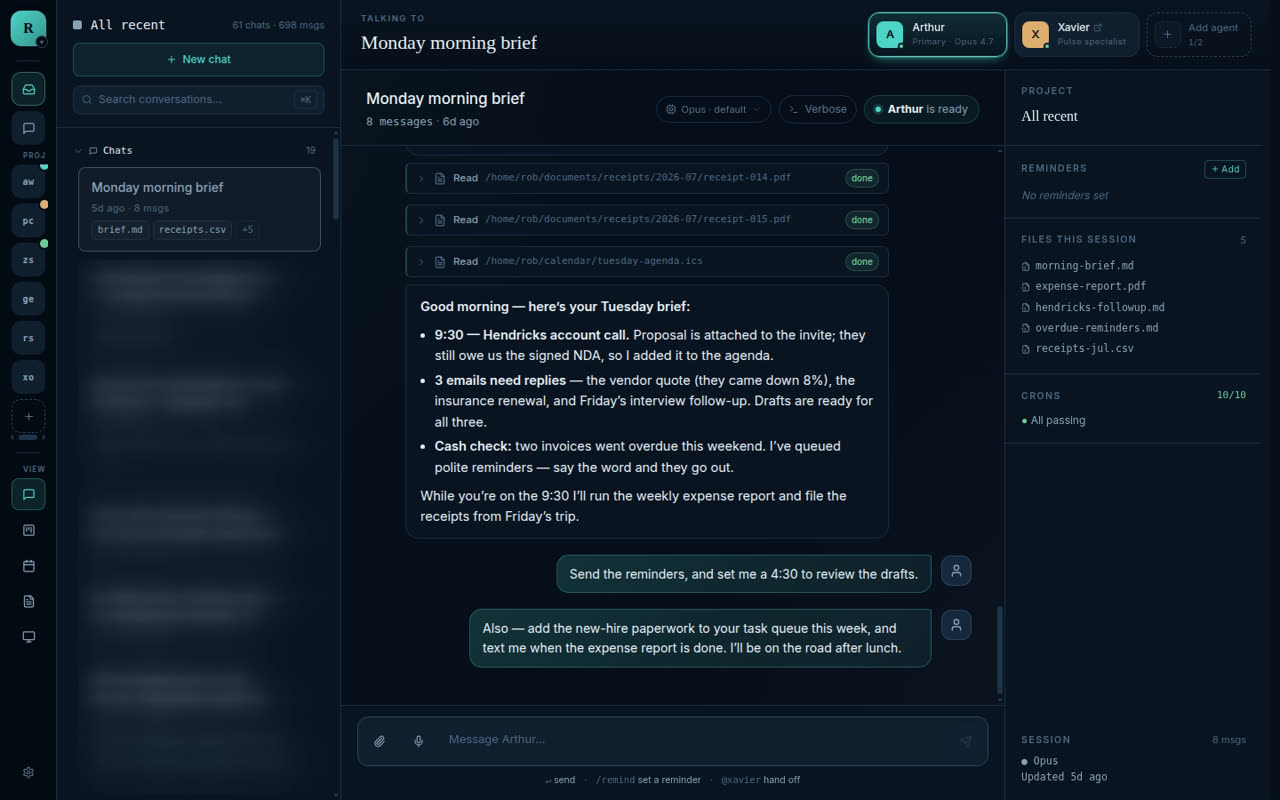Select the Xavier agent tab
This screenshot has height=800, width=1280.
tap(1076, 35)
